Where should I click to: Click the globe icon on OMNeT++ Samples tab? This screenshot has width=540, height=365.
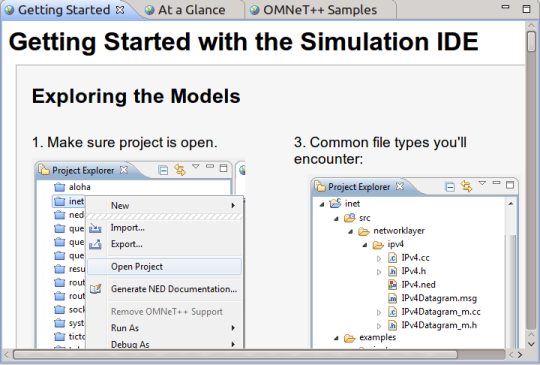click(255, 10)
